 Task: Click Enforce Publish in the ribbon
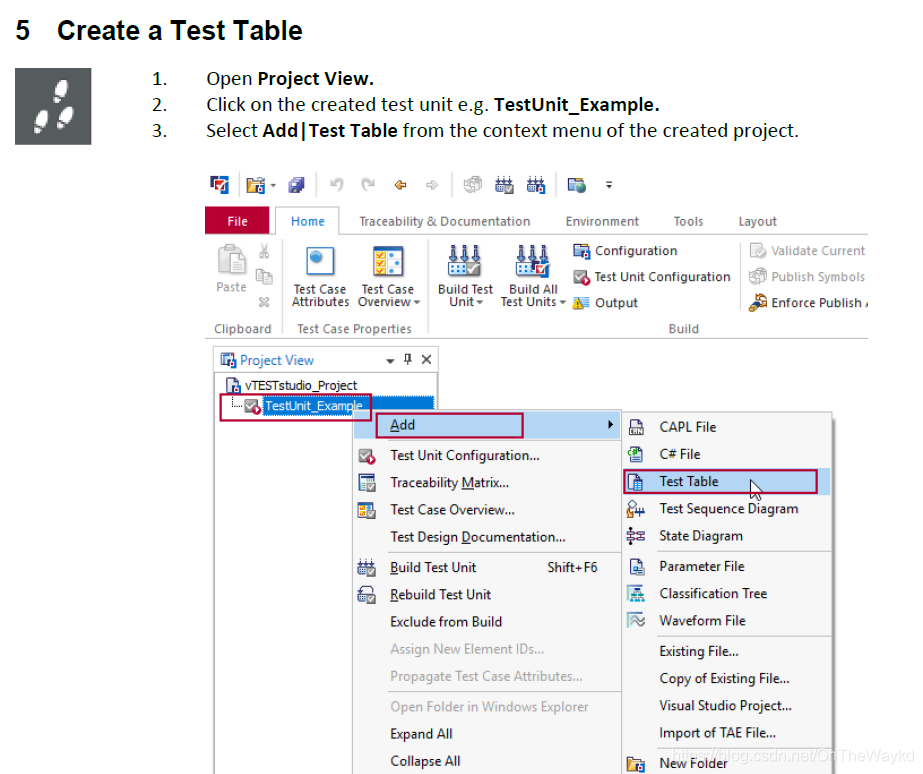click(x=807, y=303)
